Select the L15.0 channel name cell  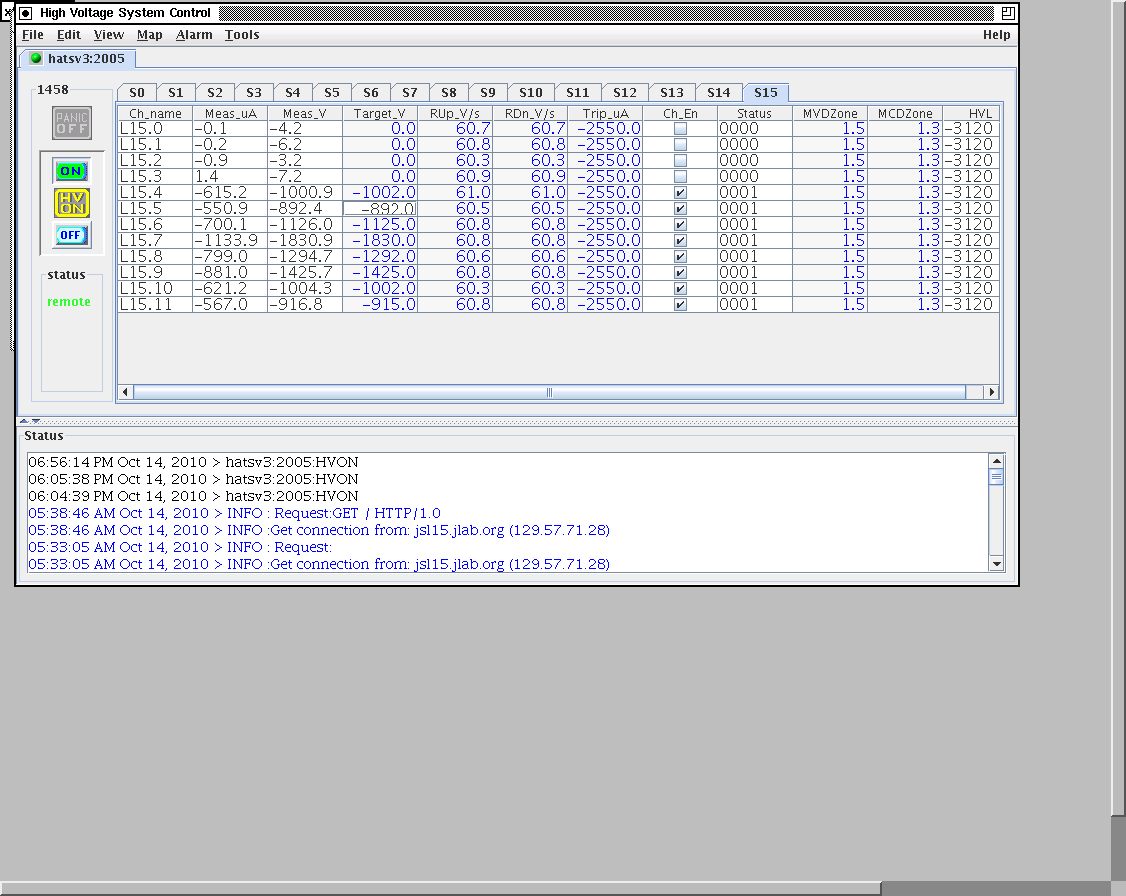(155, 129)
